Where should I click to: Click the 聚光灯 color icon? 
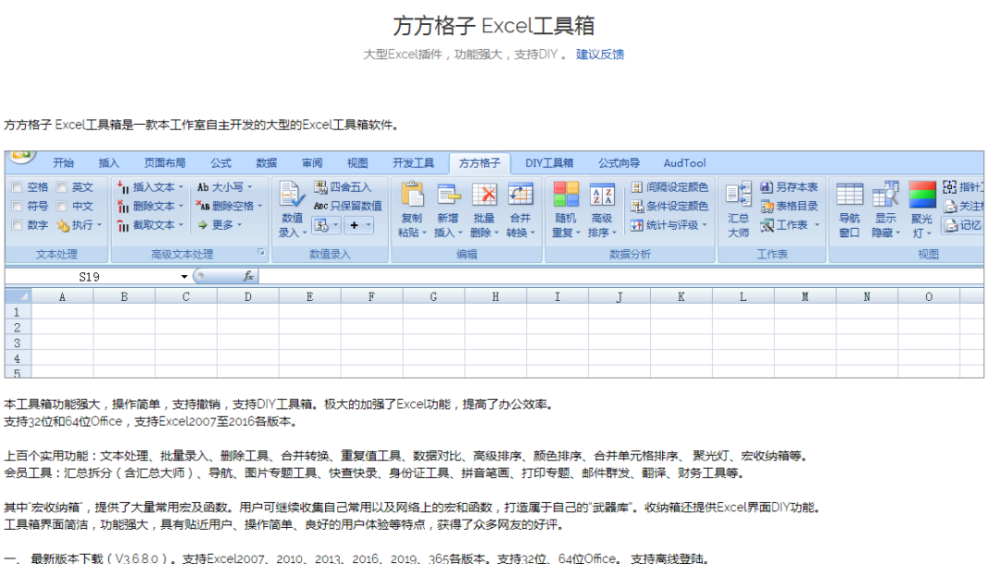coord(922,195)
